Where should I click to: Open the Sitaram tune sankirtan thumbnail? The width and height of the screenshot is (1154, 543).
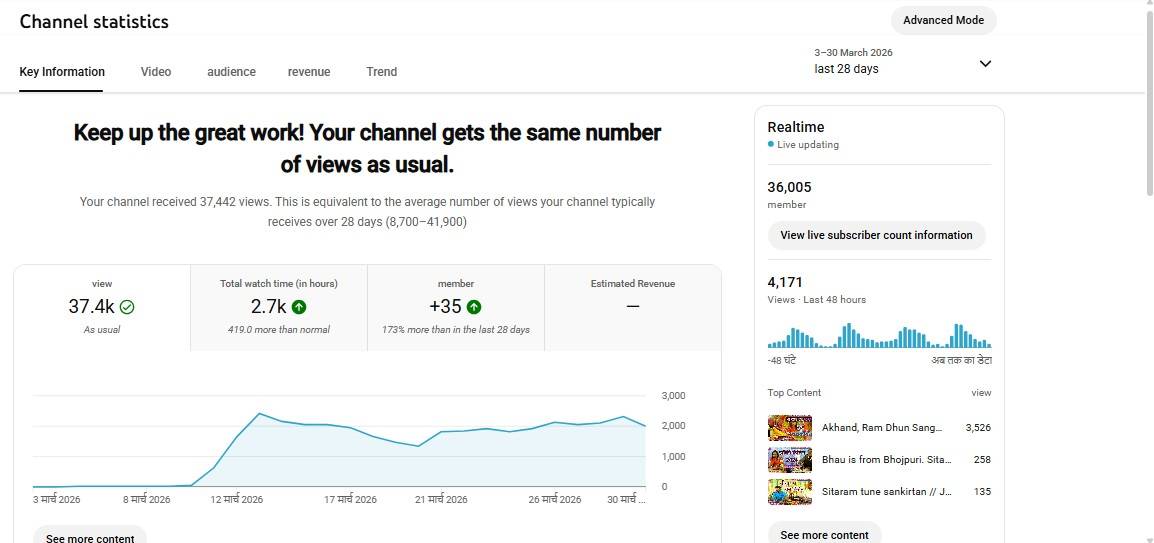click(789, 492)
